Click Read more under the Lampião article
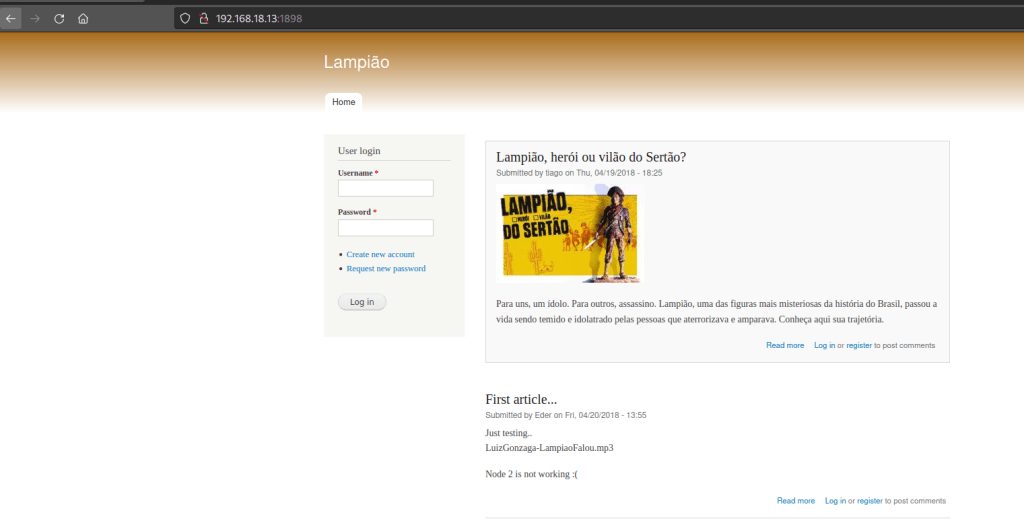The width and height of the screenshot is (1024, 523). point(785,345)
